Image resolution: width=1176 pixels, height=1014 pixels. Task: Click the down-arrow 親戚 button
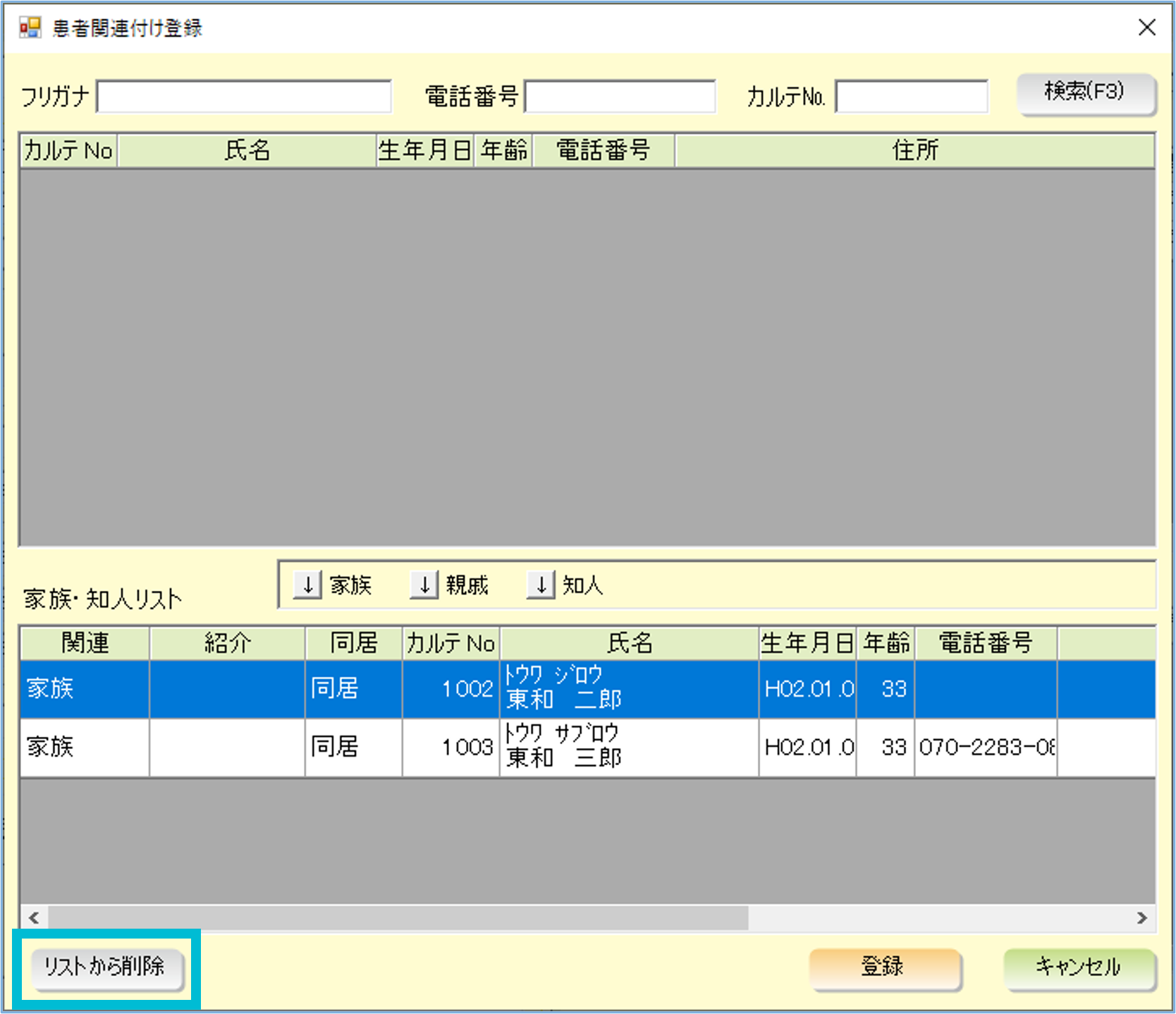point(424,585)
